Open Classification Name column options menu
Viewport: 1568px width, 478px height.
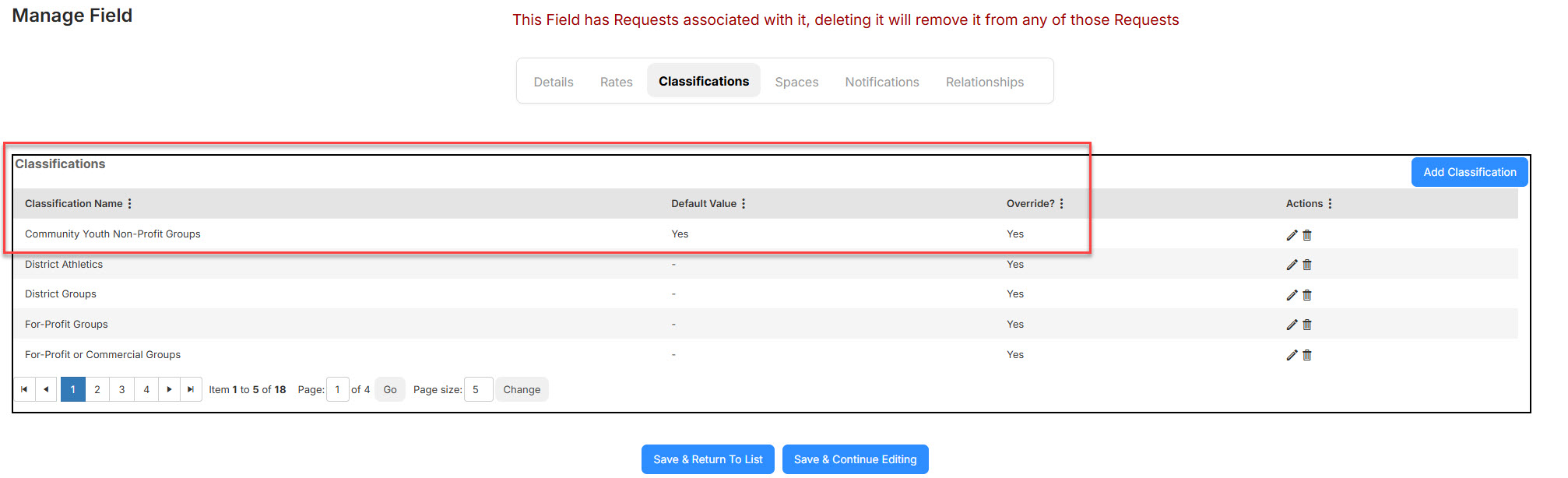coord(129,203)
